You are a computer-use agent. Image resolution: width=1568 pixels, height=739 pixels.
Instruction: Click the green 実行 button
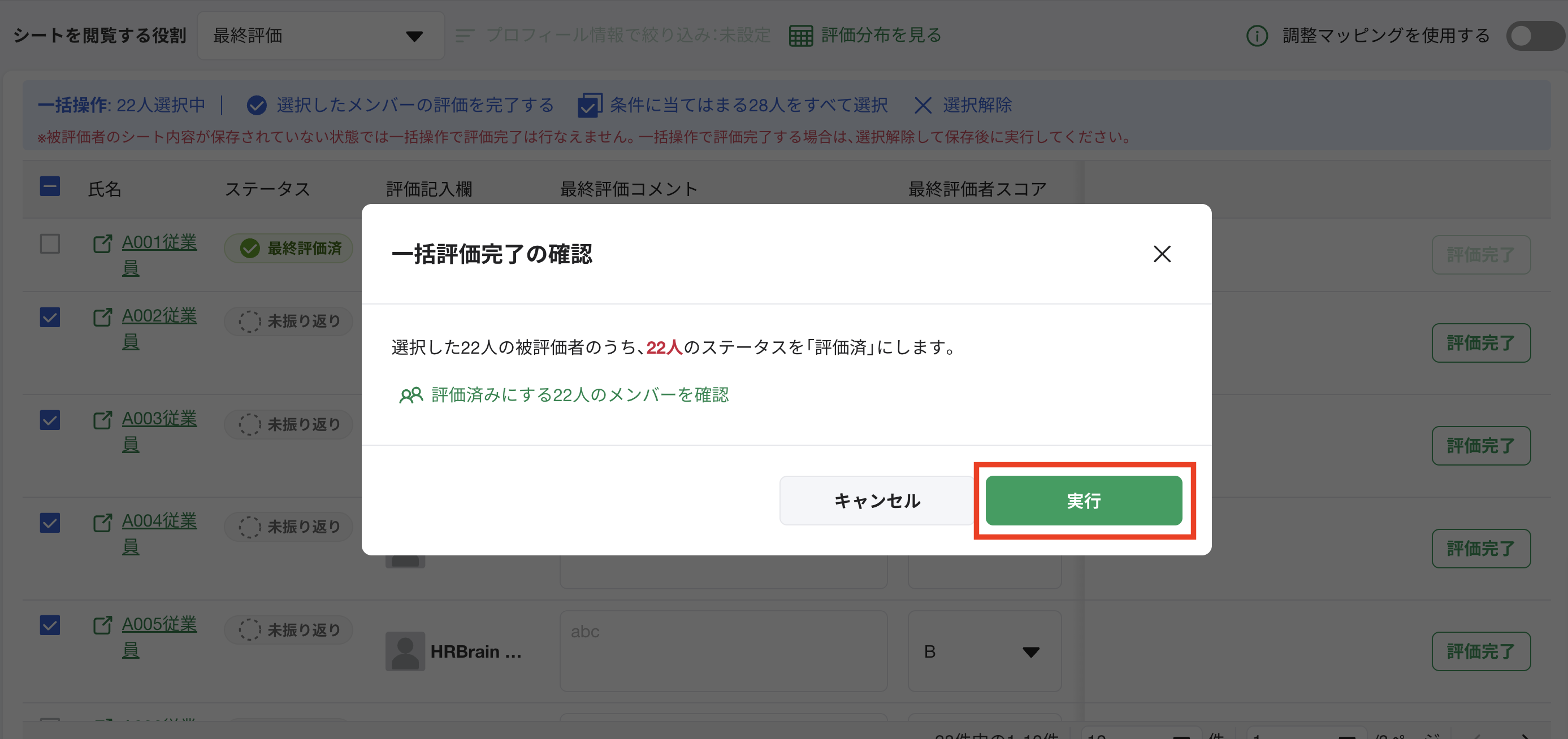(1084, 501)
